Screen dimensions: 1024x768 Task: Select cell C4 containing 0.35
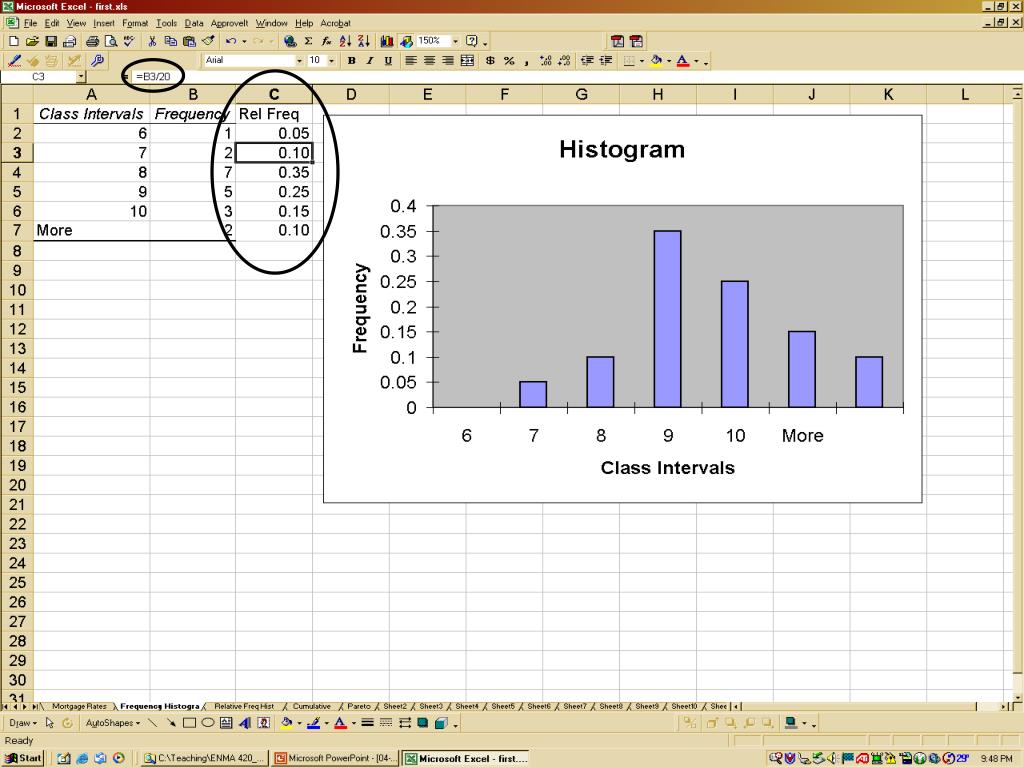pyautogui.click(x=274, y=172)
